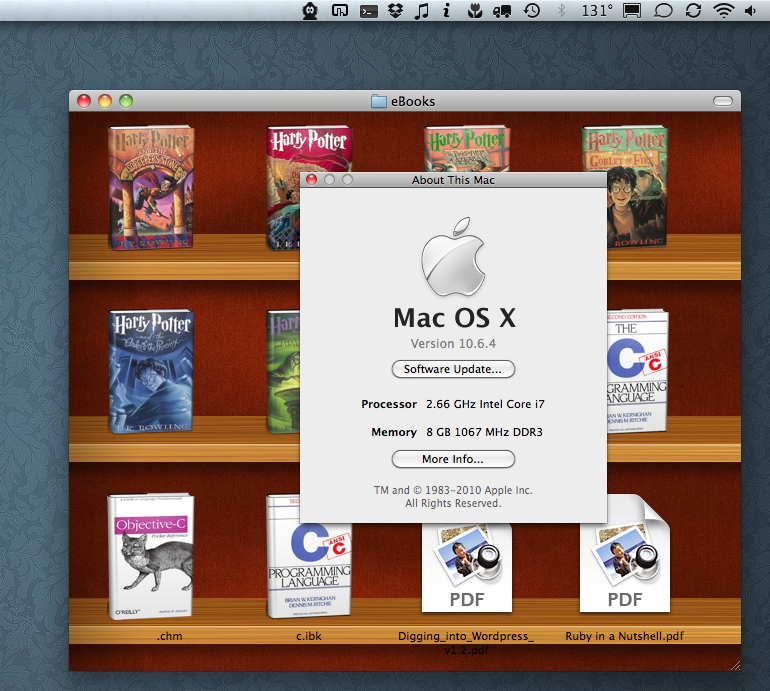The height and width of the screenshot is (691, 770).
Task: Click the music note menu bar icon
Action: tap(421, 11)
